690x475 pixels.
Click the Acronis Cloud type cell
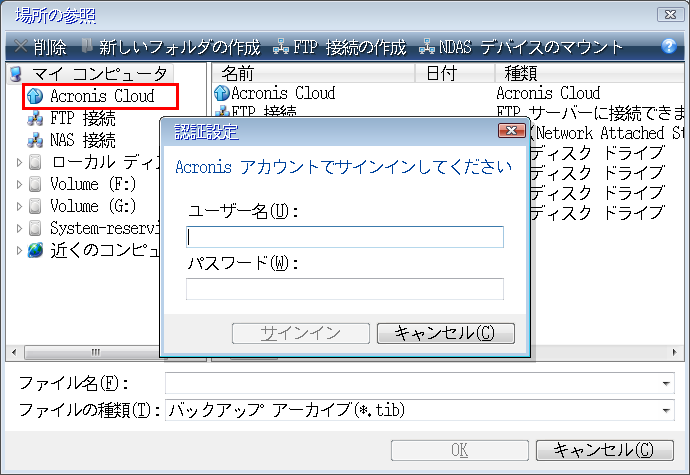pyautogui.click(x=548, y=93)
